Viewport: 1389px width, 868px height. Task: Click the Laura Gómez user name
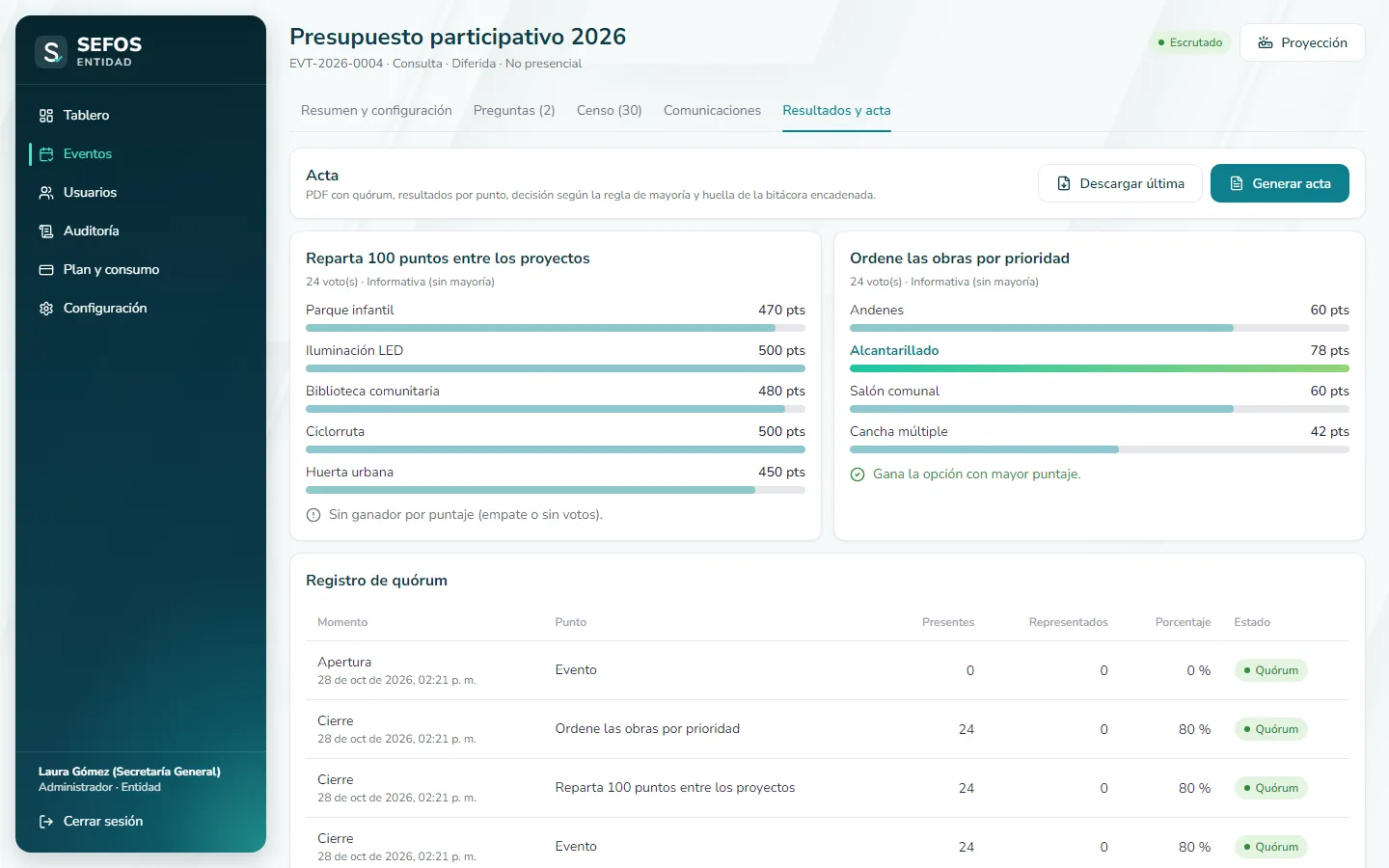coord(129,772)
